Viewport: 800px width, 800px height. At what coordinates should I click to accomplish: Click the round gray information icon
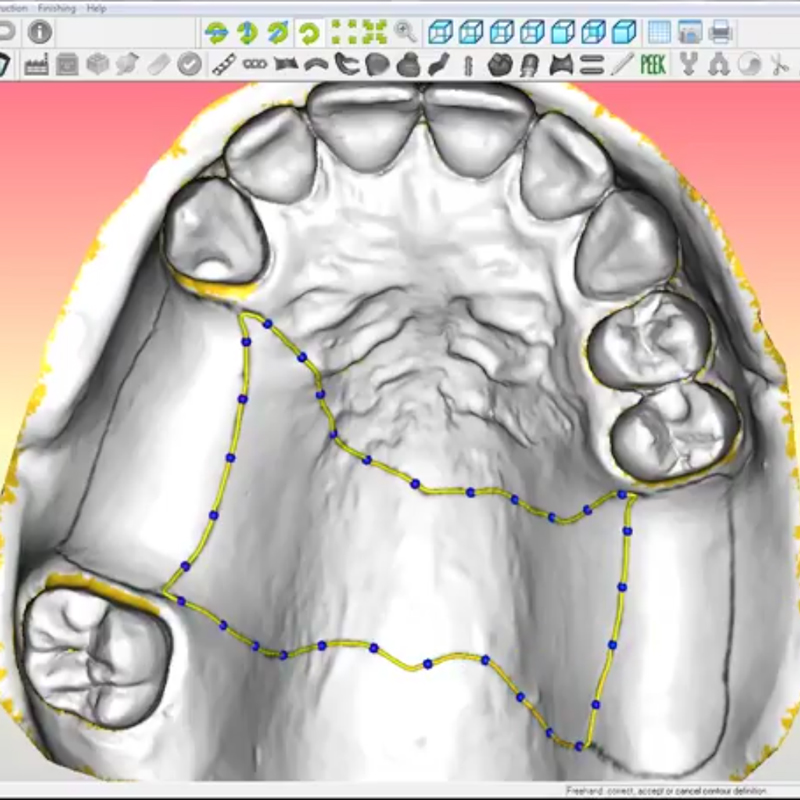[39, 32]
